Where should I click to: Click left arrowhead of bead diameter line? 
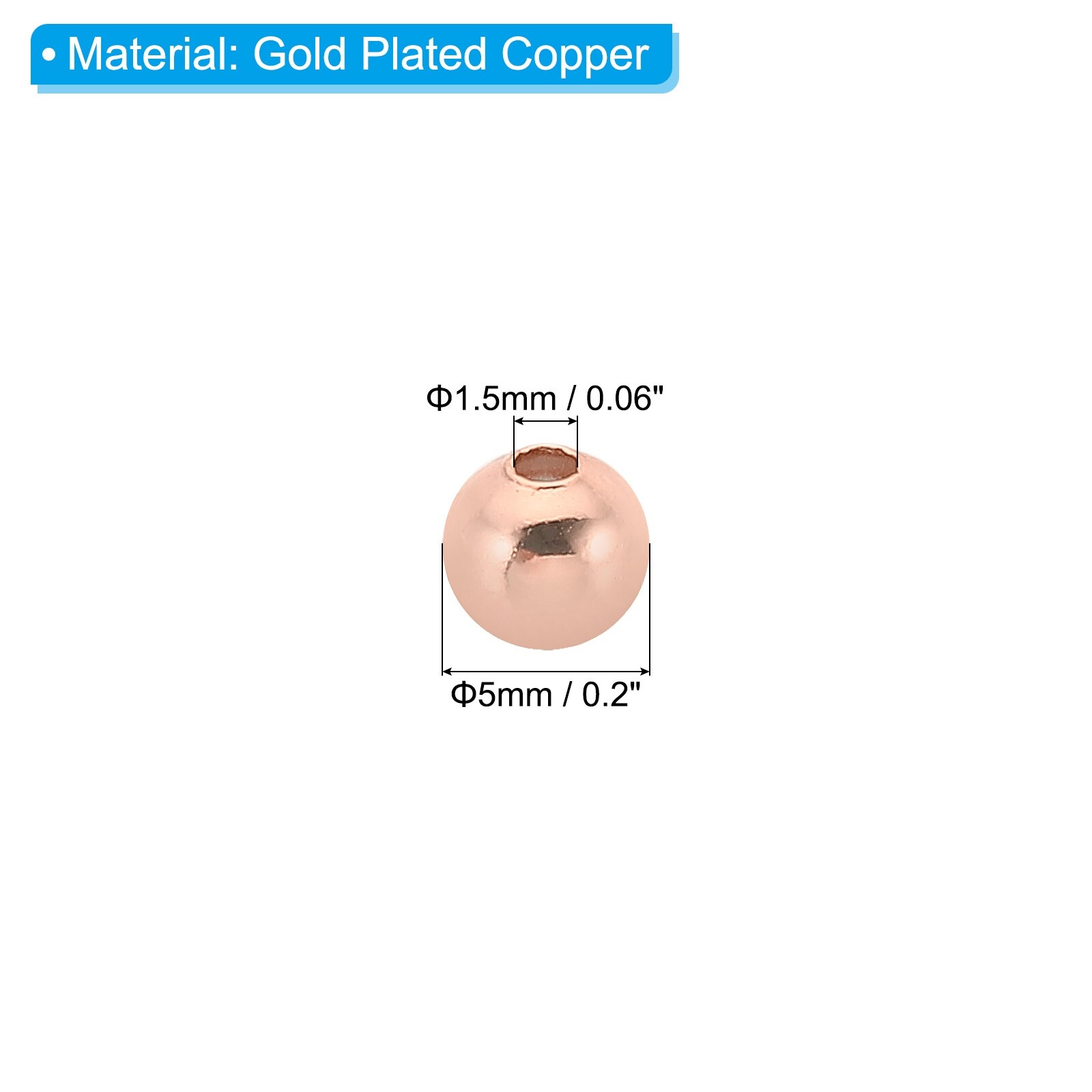point(448,672)
